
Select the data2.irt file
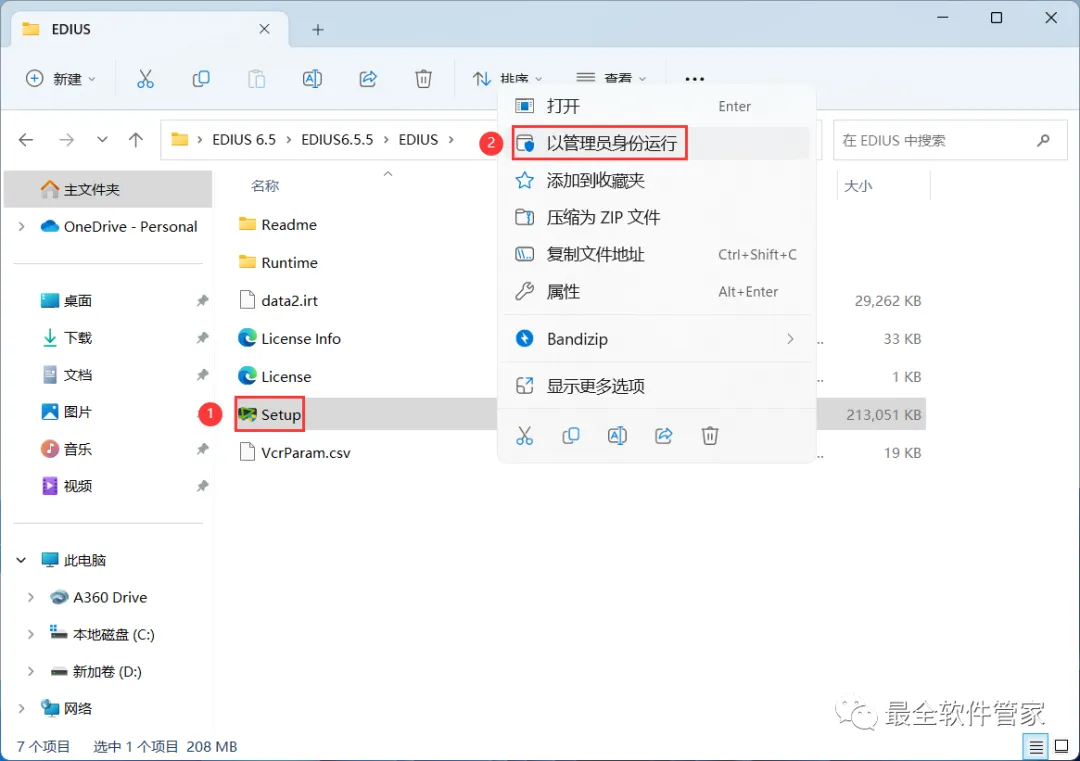click(x=278, y=300)
